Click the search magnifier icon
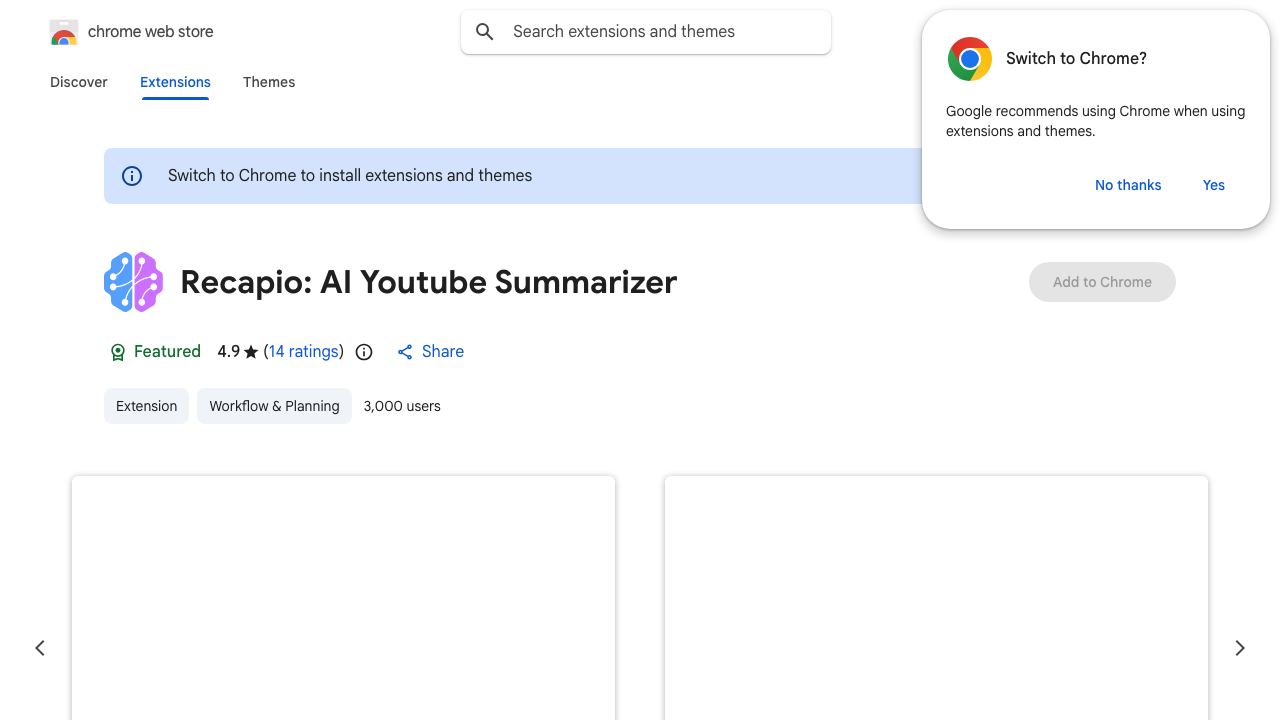This screenshot has width=1280, height=720. [485, 32]
